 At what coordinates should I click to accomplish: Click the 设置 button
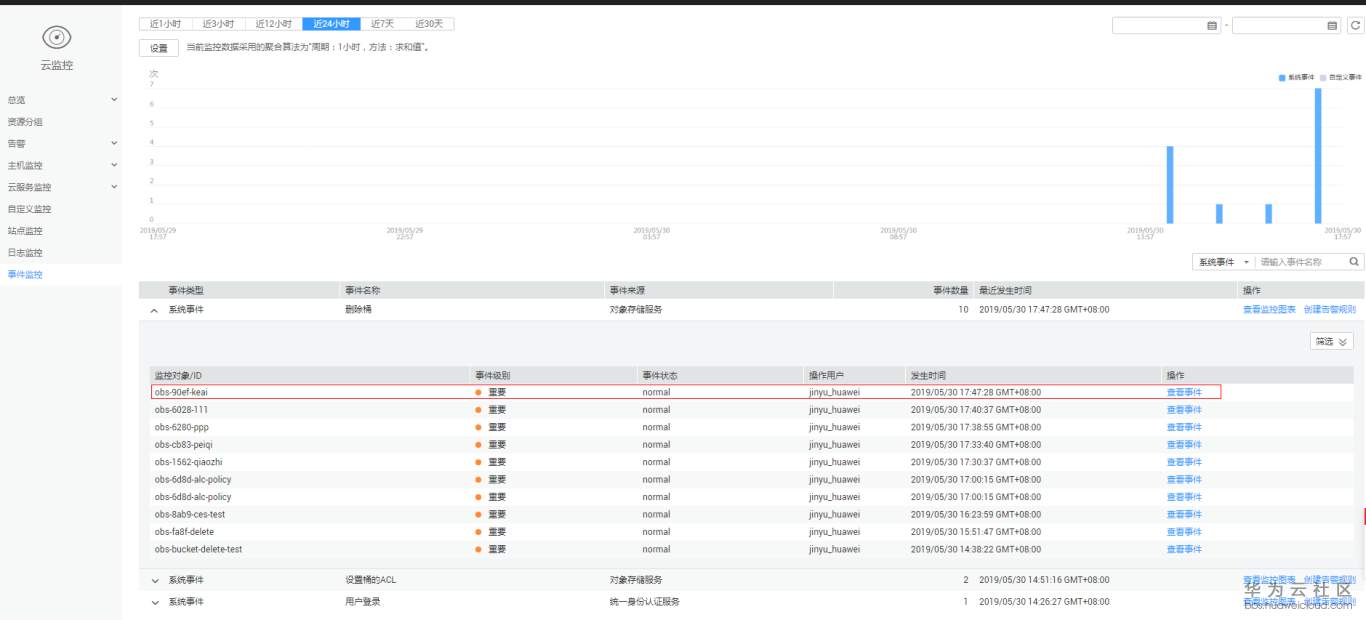point(159,48)
